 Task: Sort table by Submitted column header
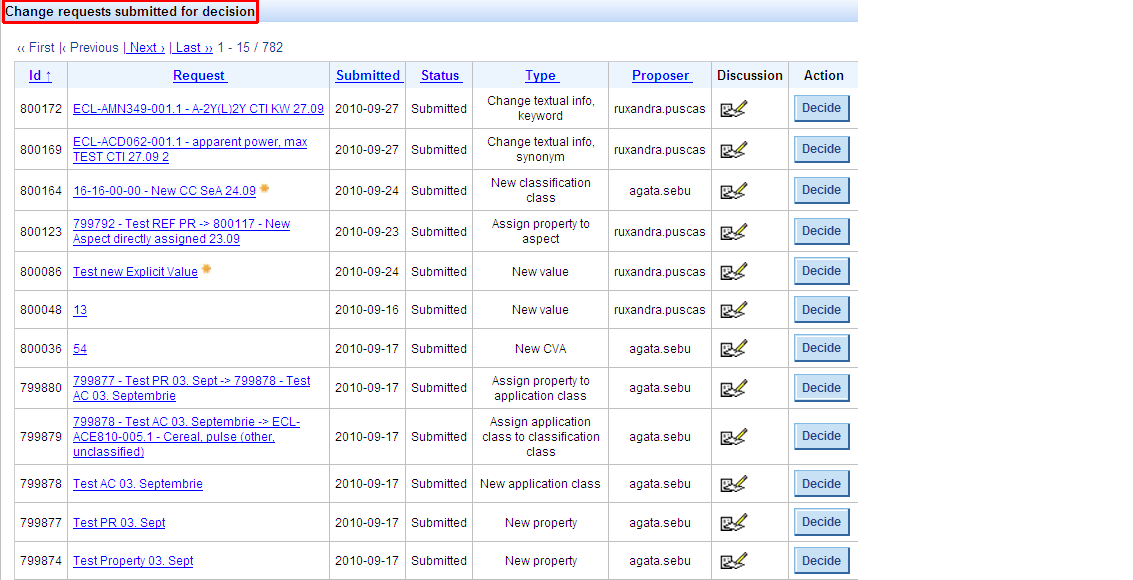368,76
